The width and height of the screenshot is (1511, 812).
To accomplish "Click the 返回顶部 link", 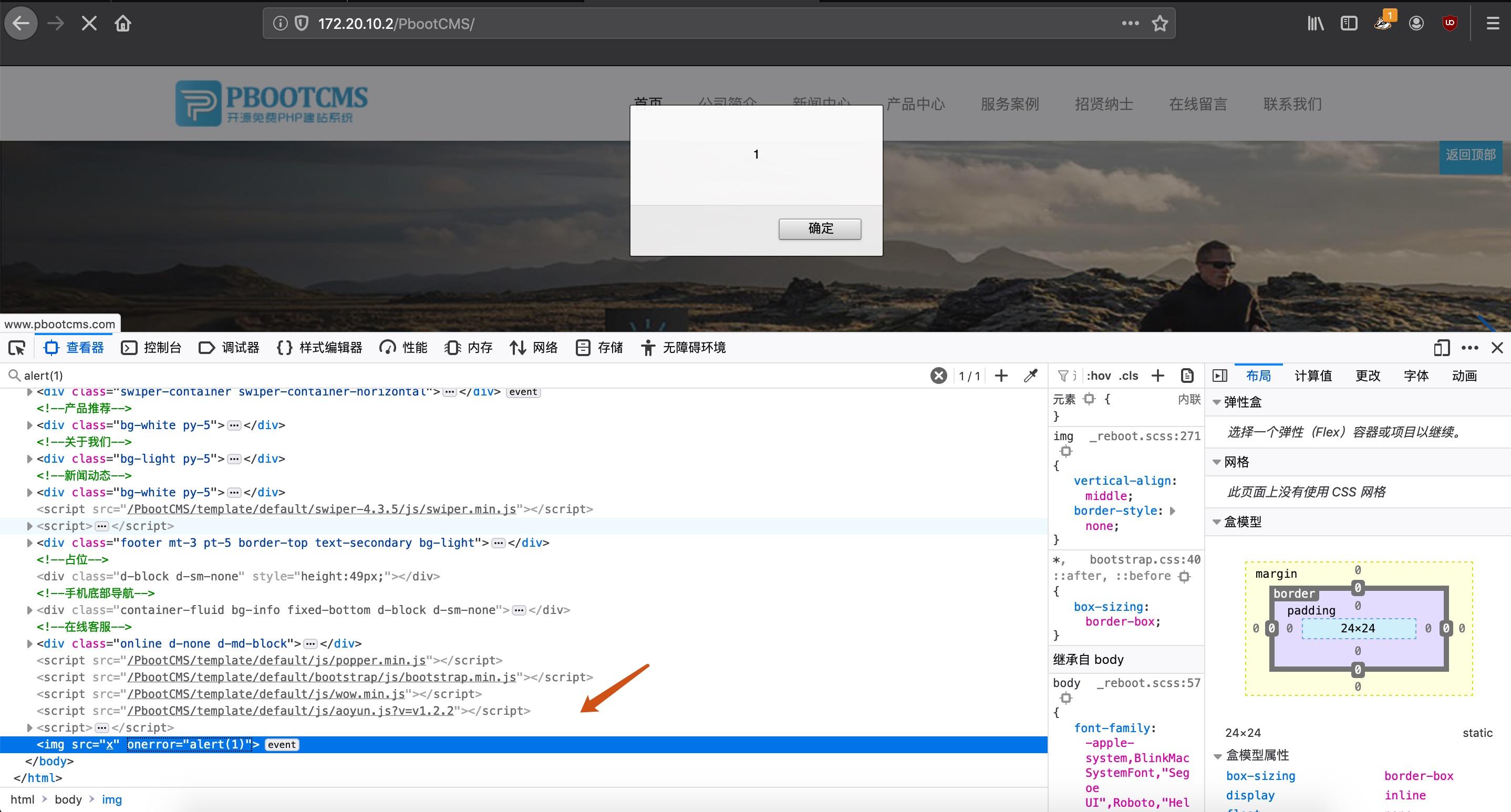I will point(1471,156).
